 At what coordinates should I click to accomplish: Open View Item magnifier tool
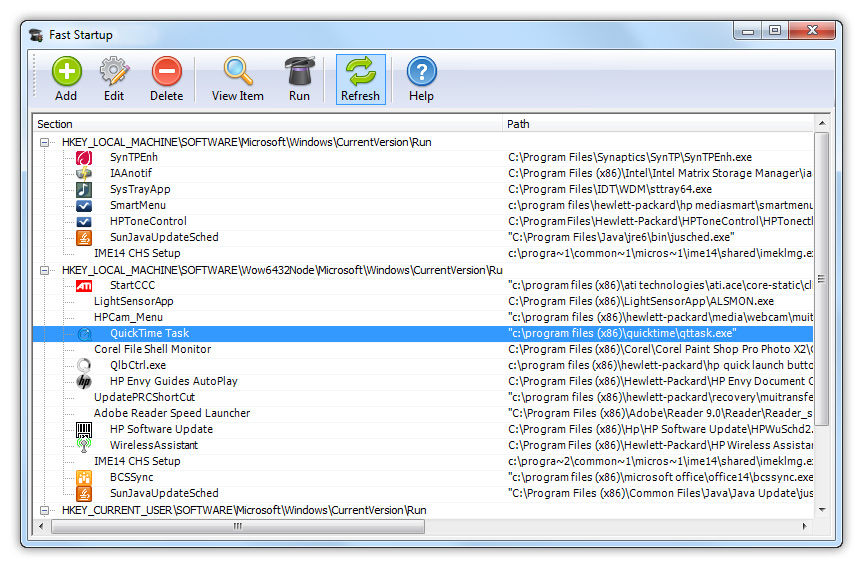[237, 73]
